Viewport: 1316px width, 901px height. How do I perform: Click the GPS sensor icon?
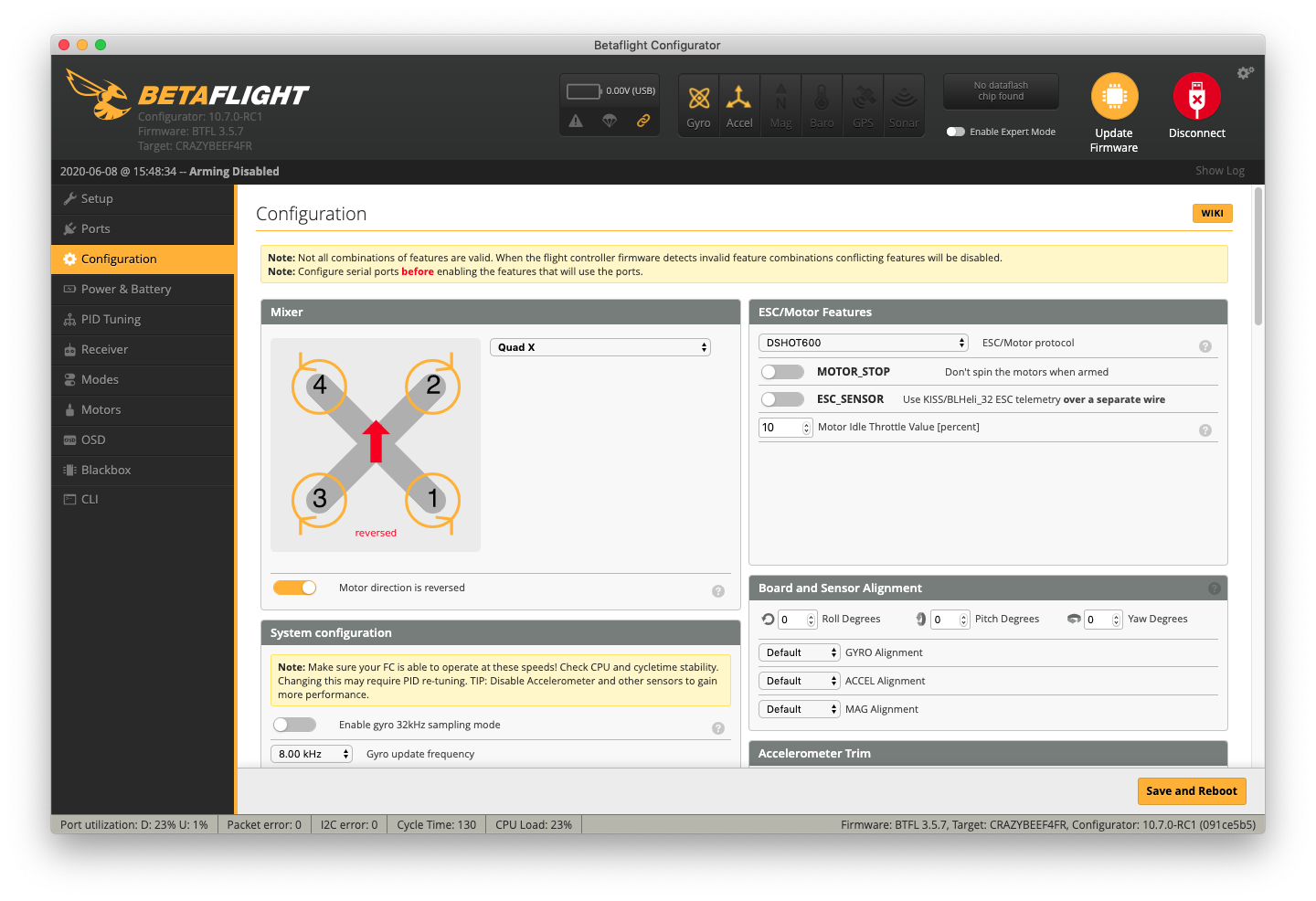pyautogui.click(x=864, y=97)
